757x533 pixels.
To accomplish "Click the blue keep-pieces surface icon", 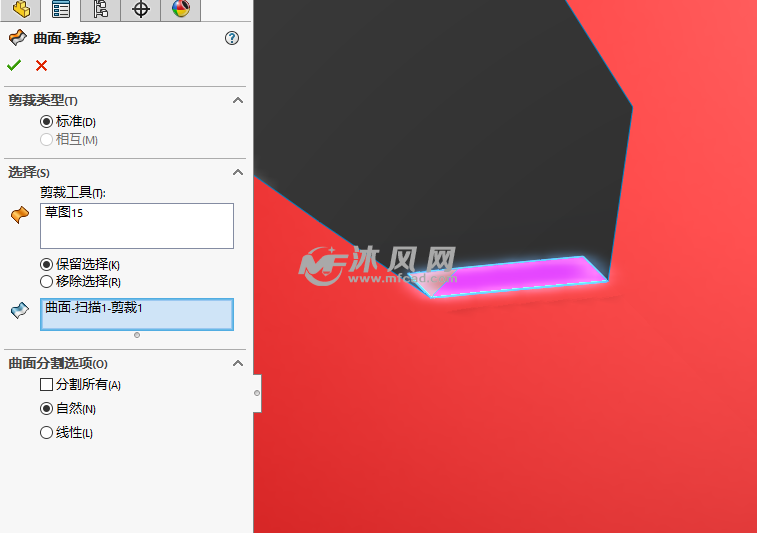I will pos(20,310).
